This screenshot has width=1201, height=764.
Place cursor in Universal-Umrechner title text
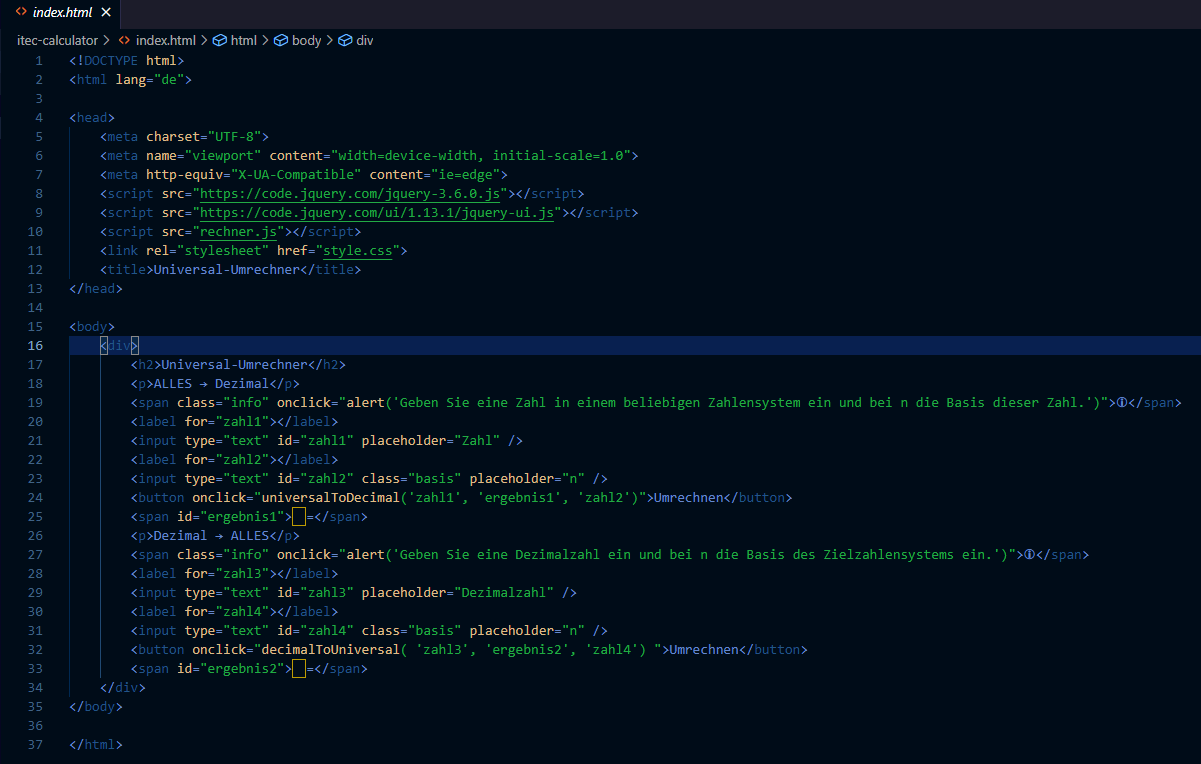[x=224, y=270]
